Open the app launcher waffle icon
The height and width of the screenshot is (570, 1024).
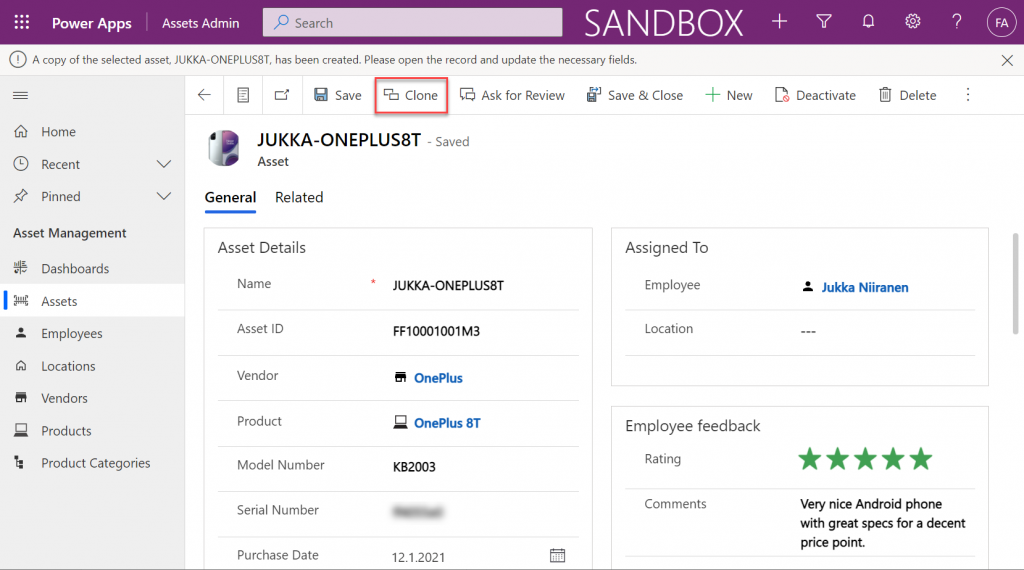click(x=22, y=22)
